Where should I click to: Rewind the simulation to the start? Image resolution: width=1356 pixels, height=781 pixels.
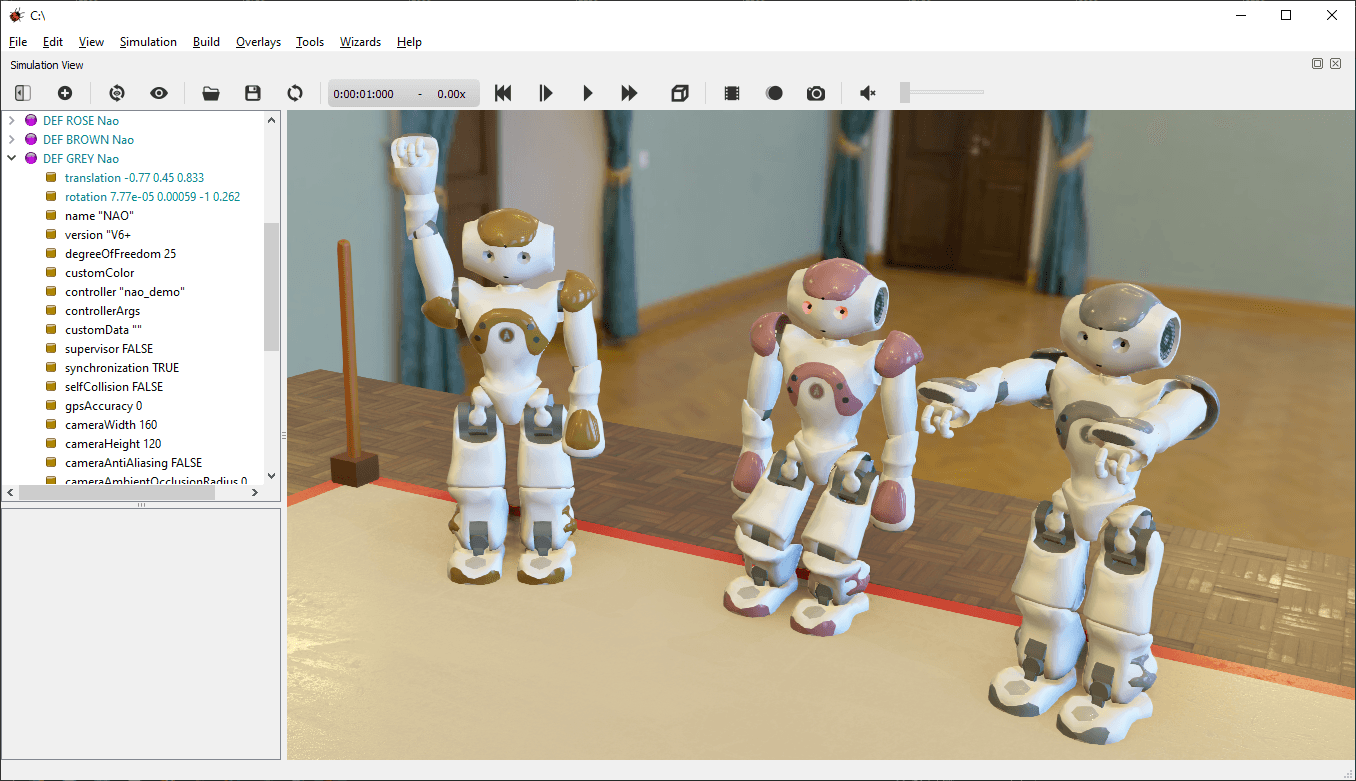coord(503,93)
